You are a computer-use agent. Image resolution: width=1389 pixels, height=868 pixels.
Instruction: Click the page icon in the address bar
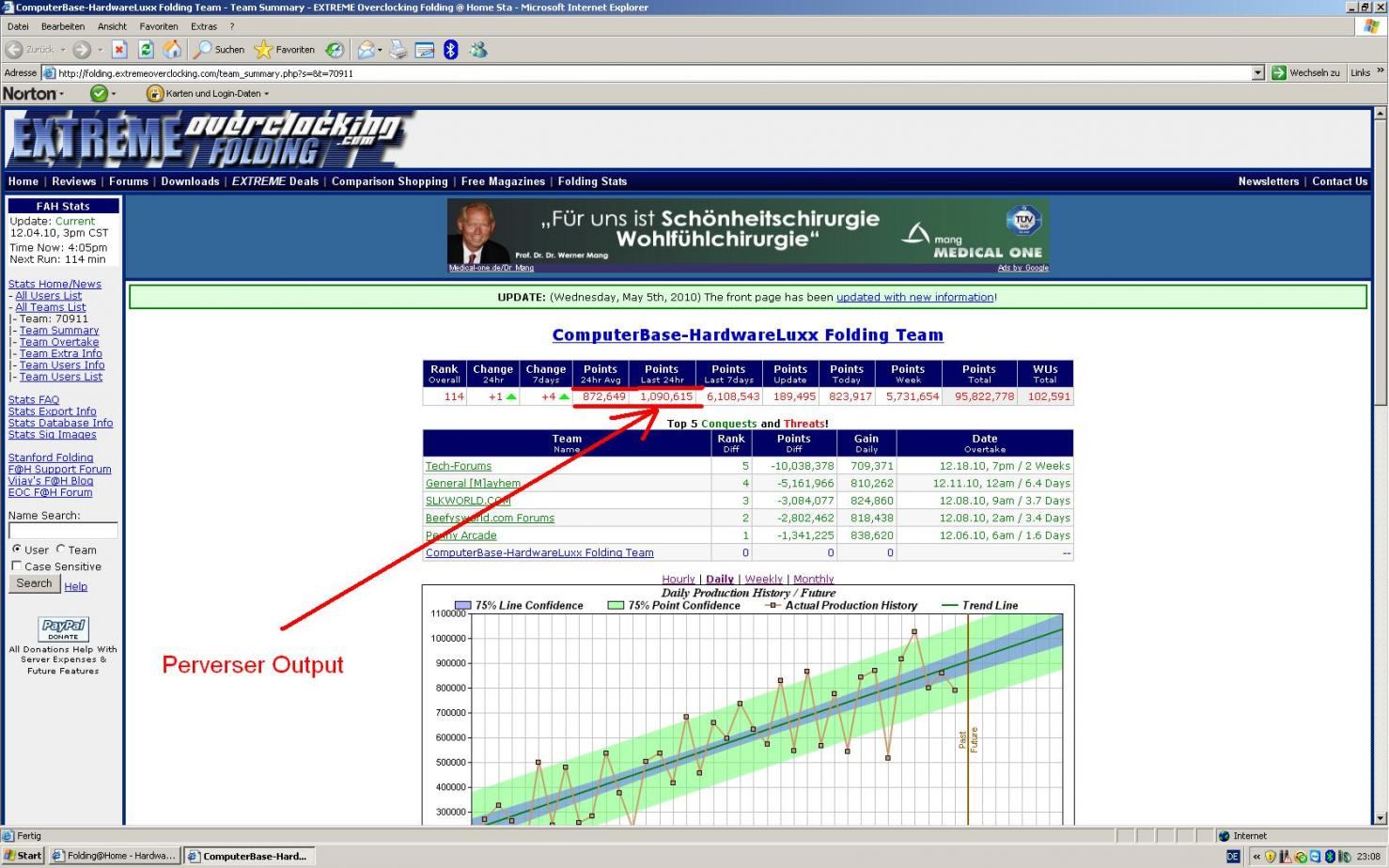click(49, 72)
